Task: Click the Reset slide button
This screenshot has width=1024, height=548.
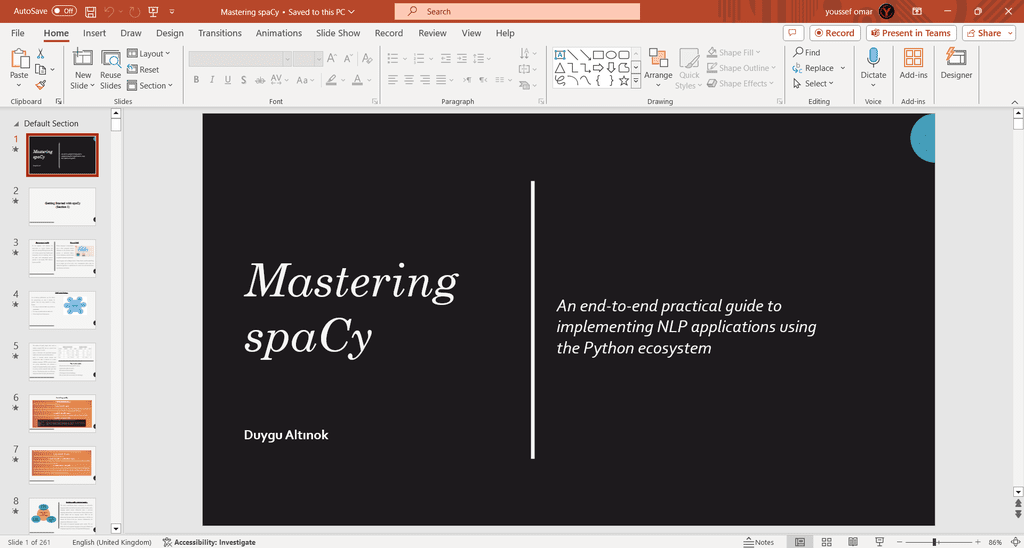Action: (144, 69)
